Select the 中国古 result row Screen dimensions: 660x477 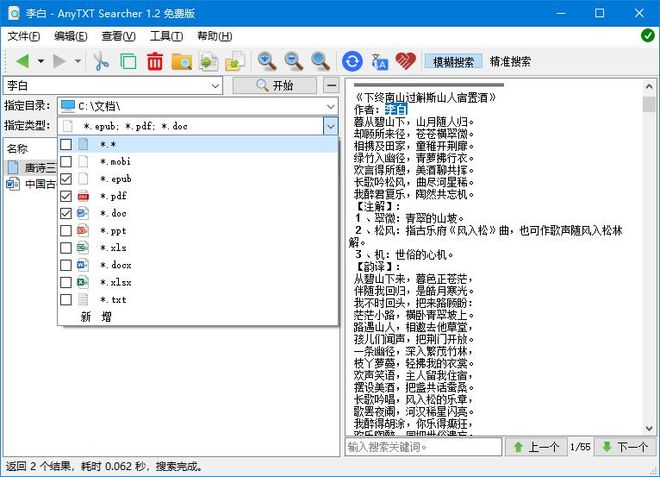point(31,184)
